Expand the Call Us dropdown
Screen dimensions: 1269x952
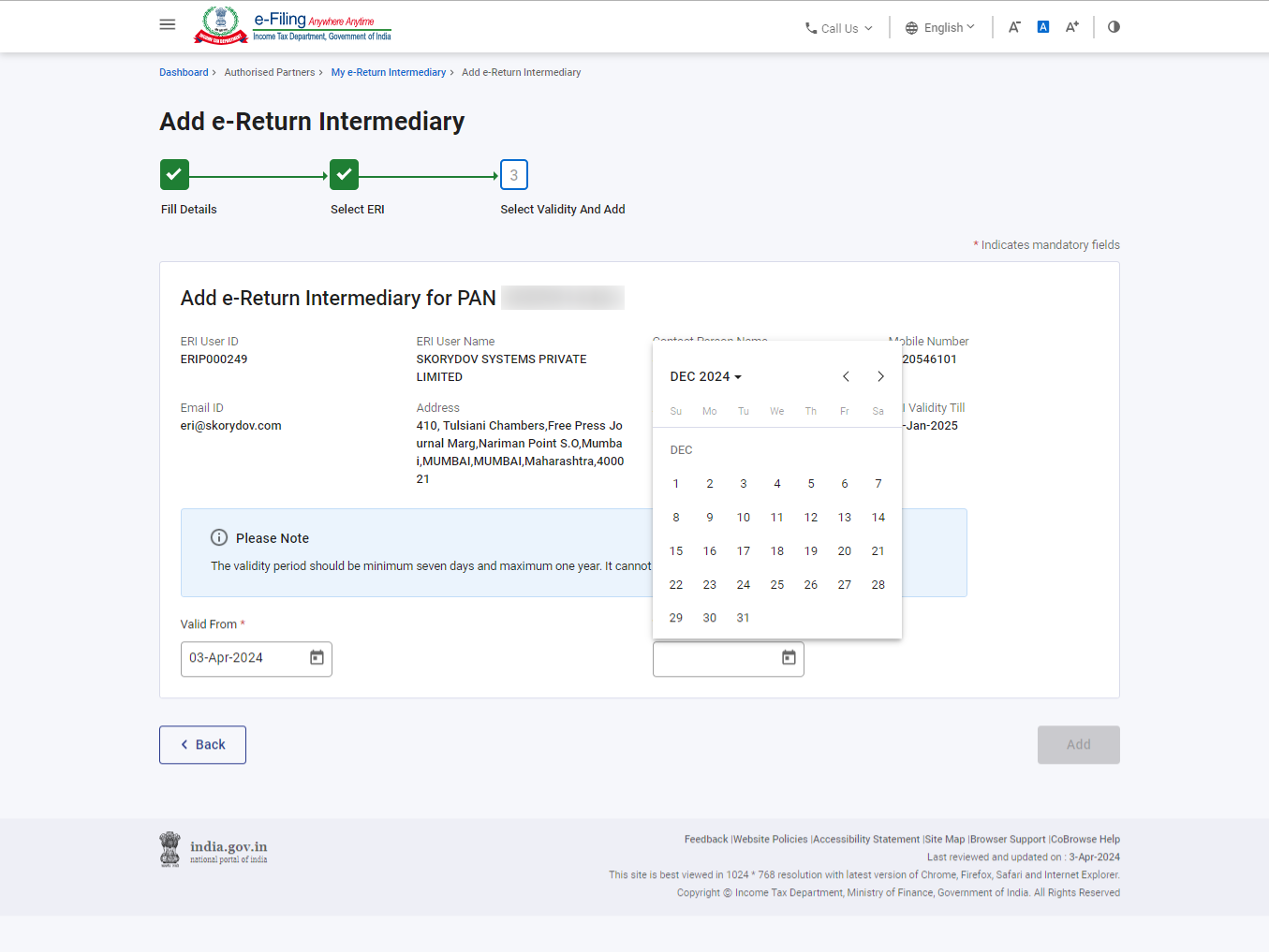pos(838,27)
